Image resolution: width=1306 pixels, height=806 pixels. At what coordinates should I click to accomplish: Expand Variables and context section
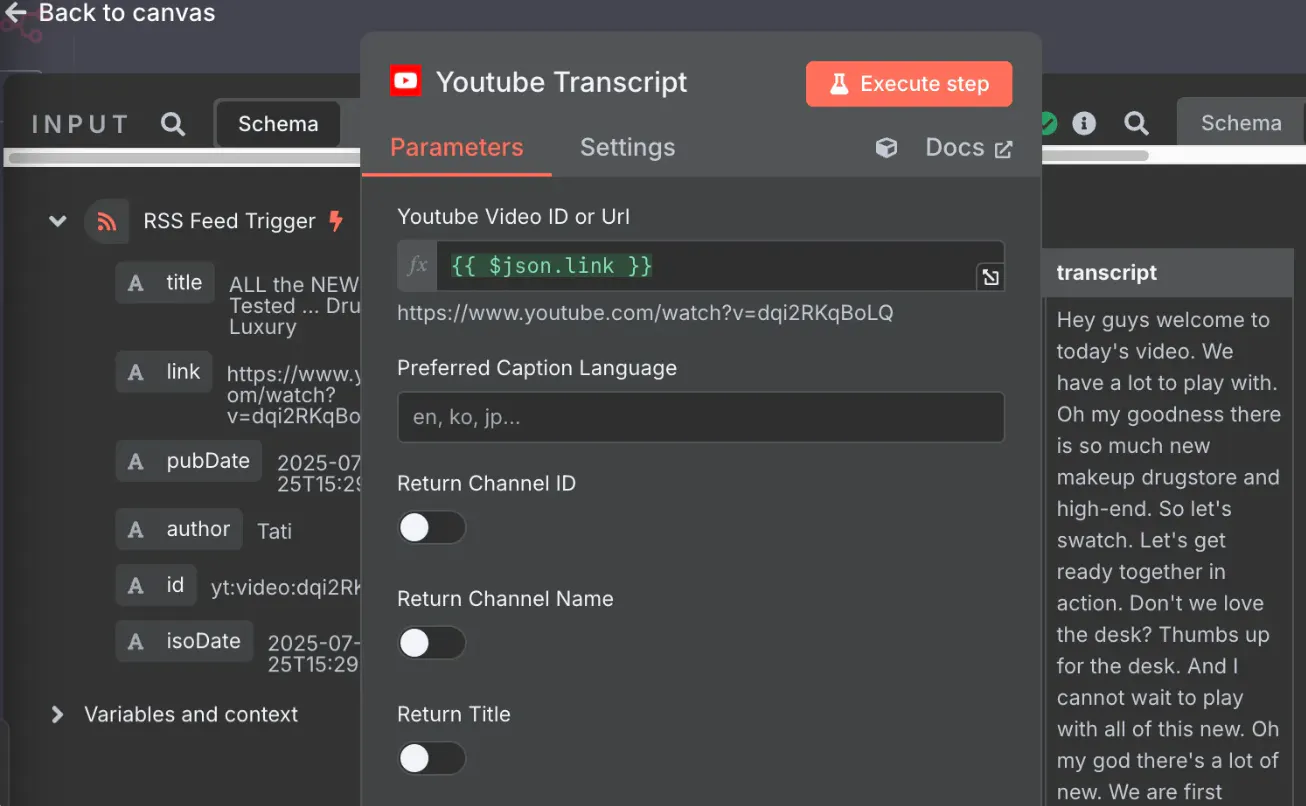click(x=58, y=714)
